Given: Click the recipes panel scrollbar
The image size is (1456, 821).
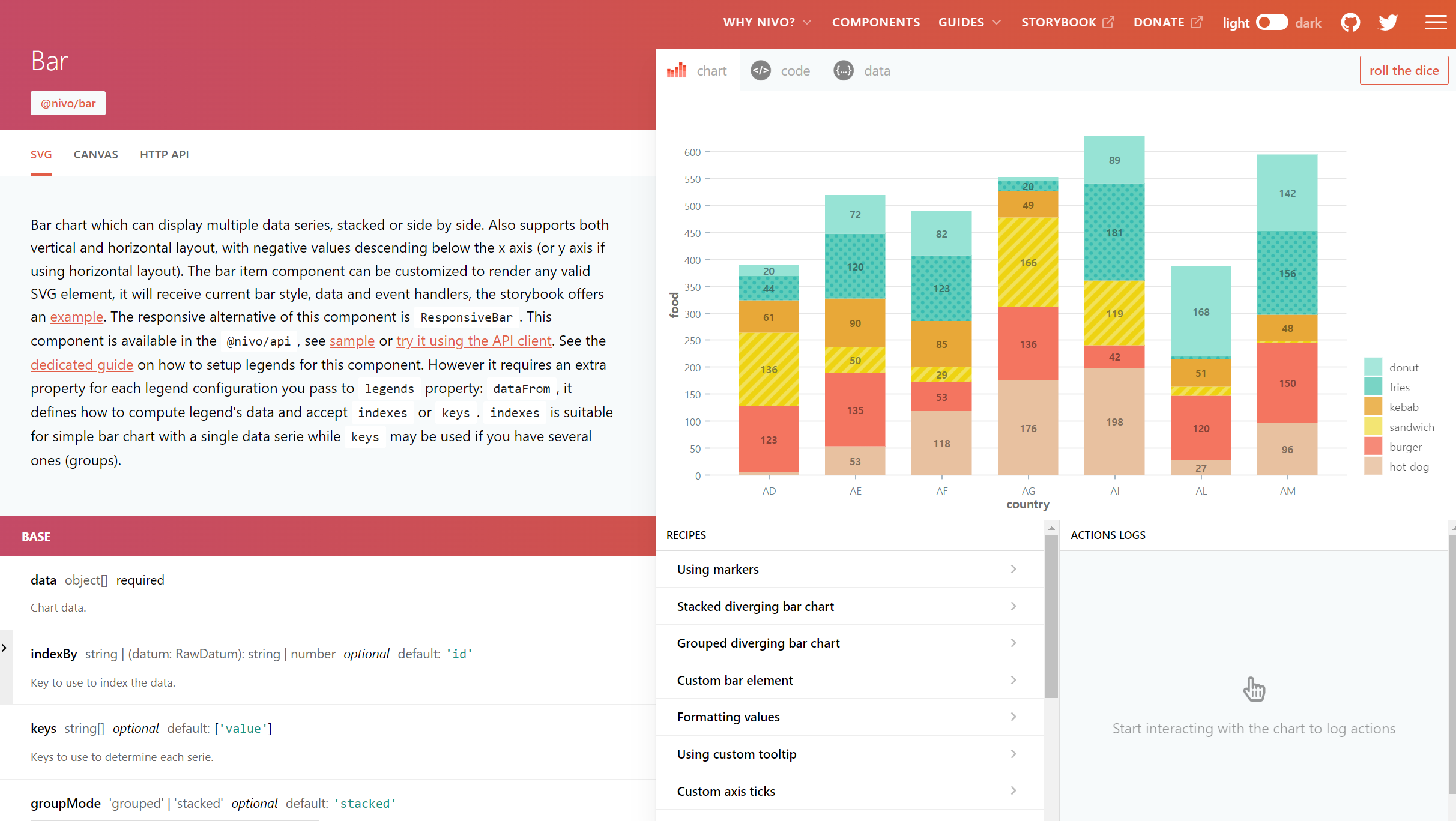Looking at the screenshot, I should [x=1051, y=616].
